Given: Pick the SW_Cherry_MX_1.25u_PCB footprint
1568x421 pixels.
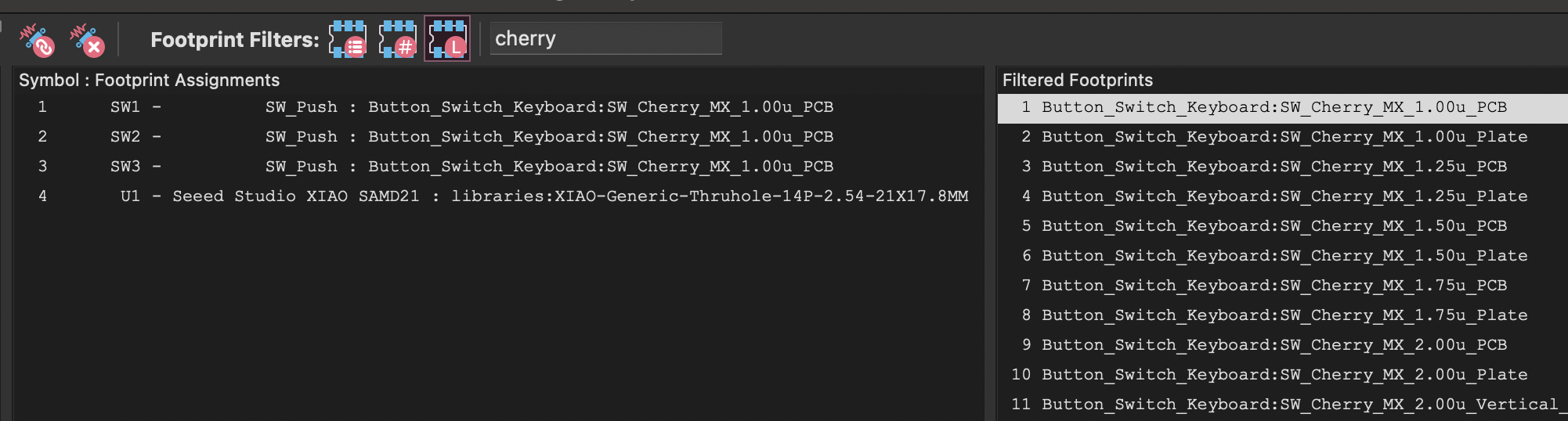Looking at the screenshot, I should point(1274,167).
